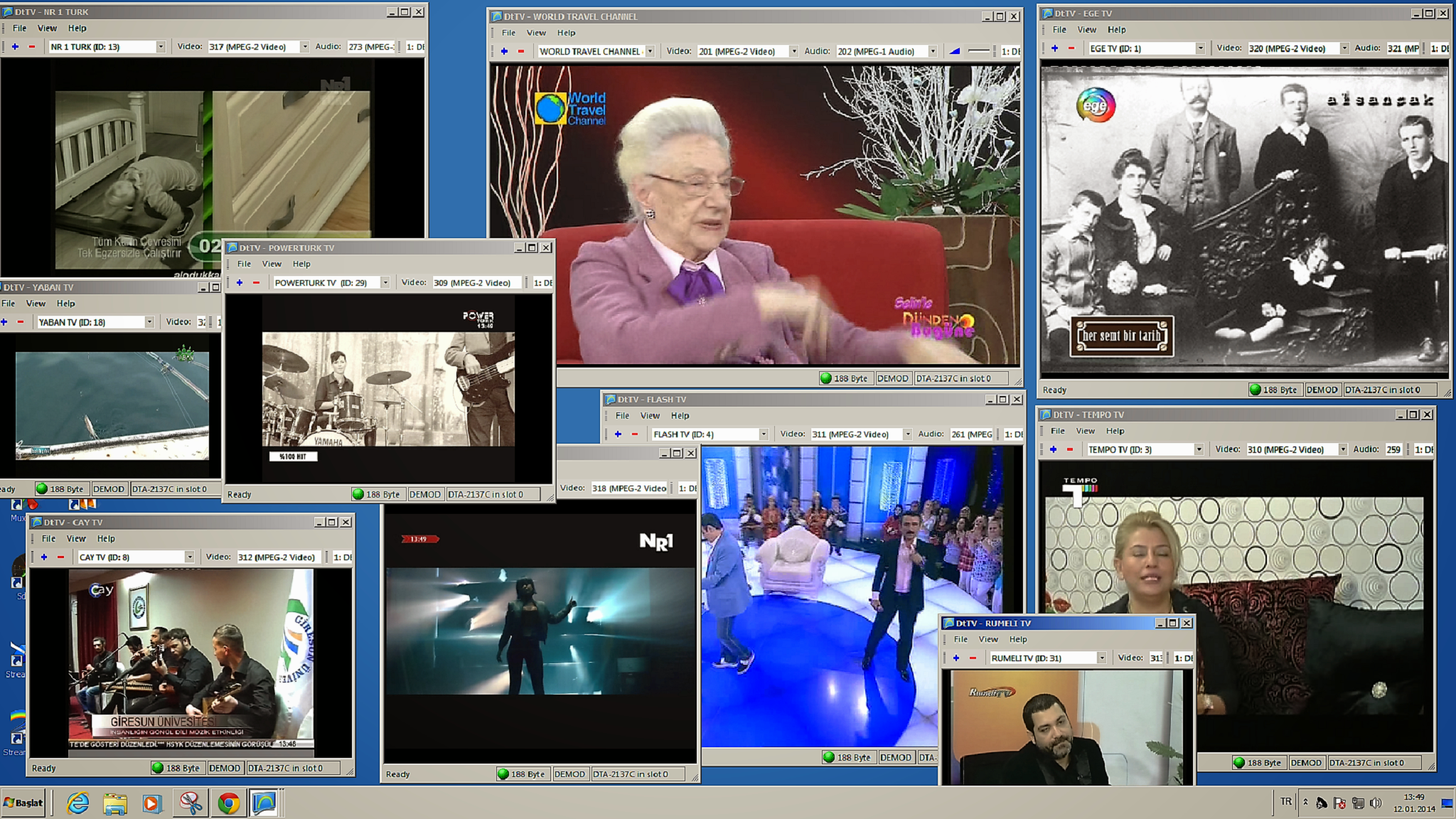
Task: Click red minus icon in Flash TV toolbar
Action: pyautogui.click(x=635, y=434)
